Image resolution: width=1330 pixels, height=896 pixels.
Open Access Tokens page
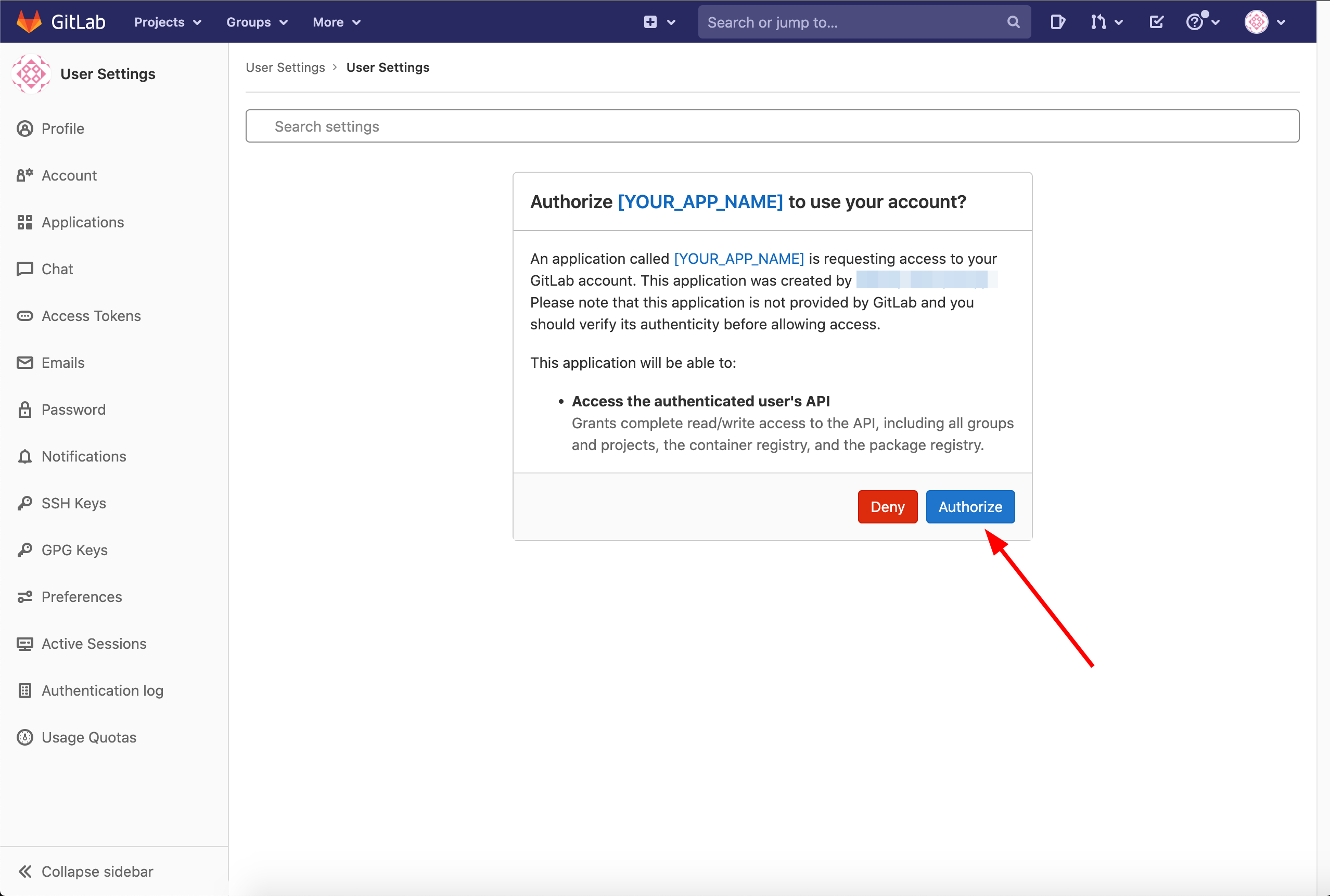92,316
